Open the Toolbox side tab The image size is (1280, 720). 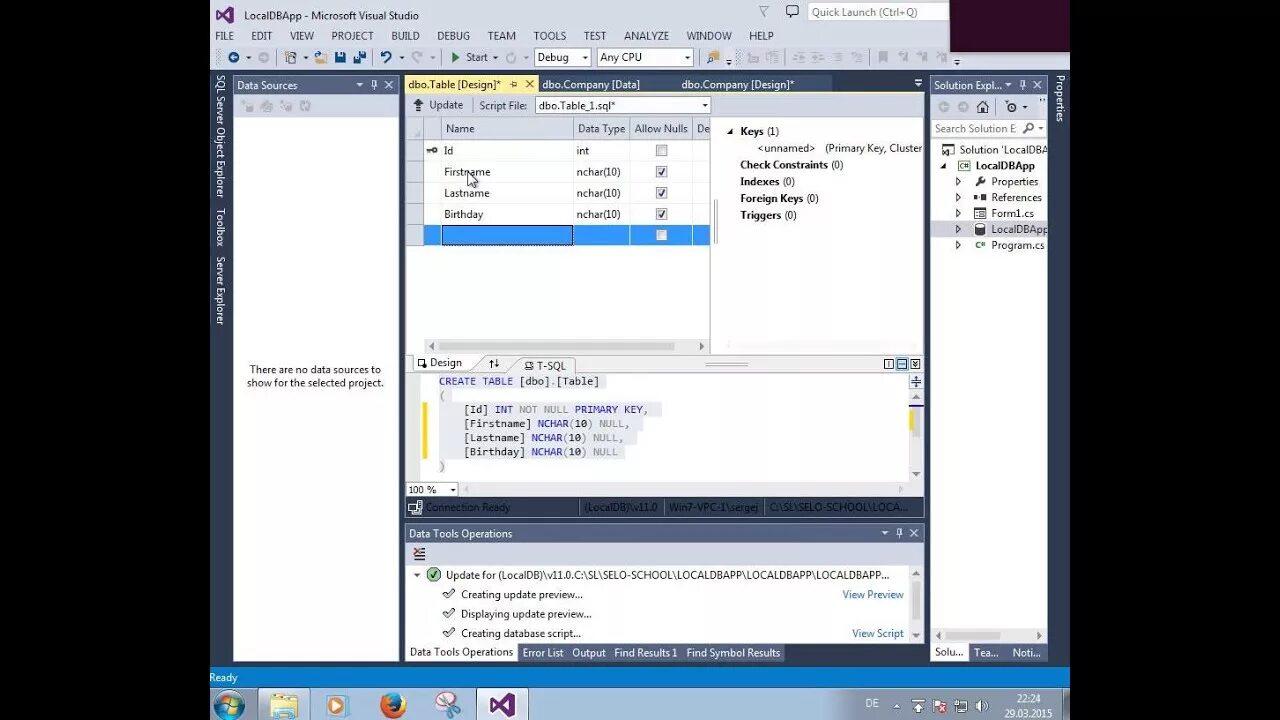pos(220,227)
